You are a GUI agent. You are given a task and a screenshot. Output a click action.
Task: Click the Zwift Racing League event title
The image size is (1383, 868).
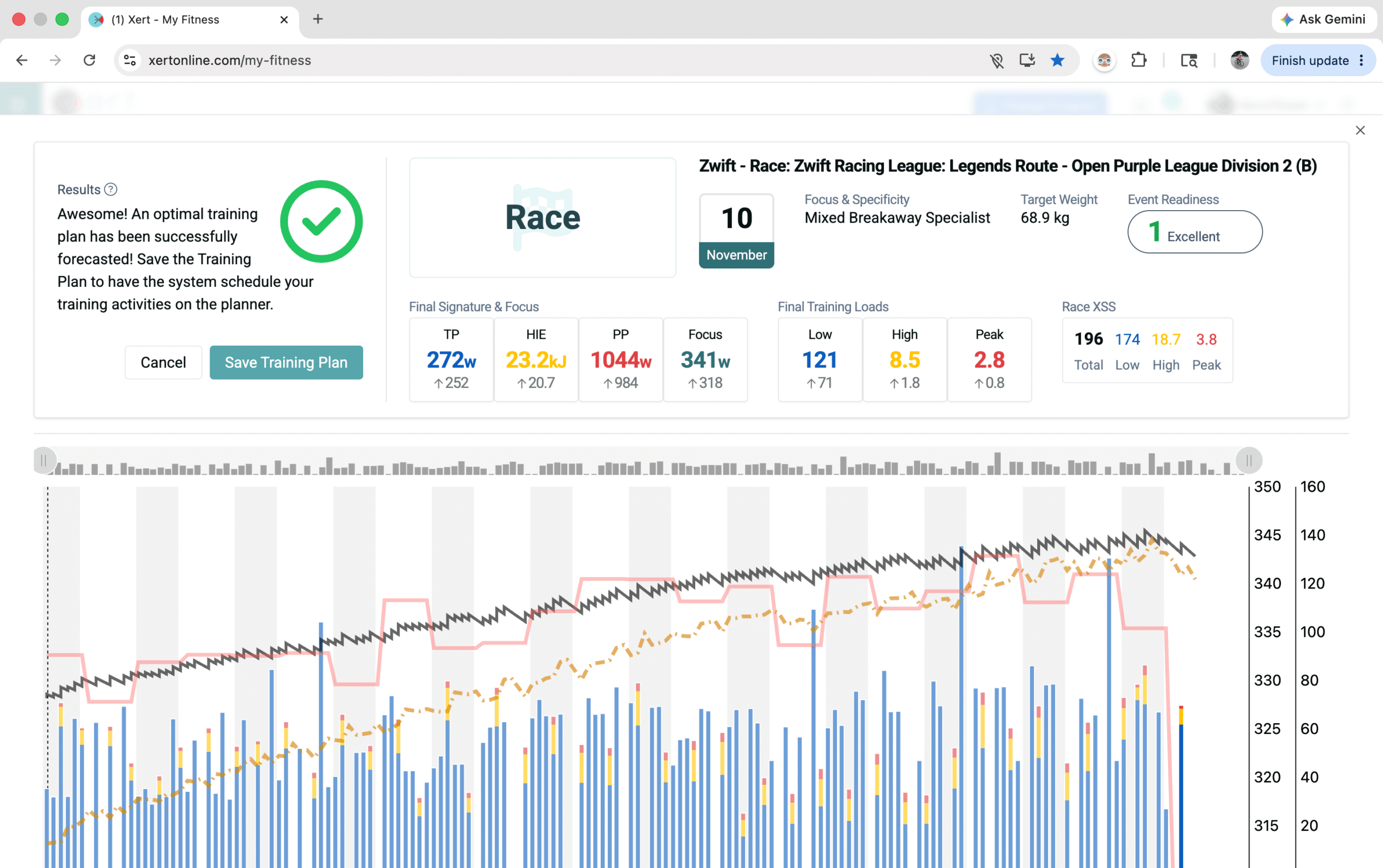click(x=1008, y=166)
